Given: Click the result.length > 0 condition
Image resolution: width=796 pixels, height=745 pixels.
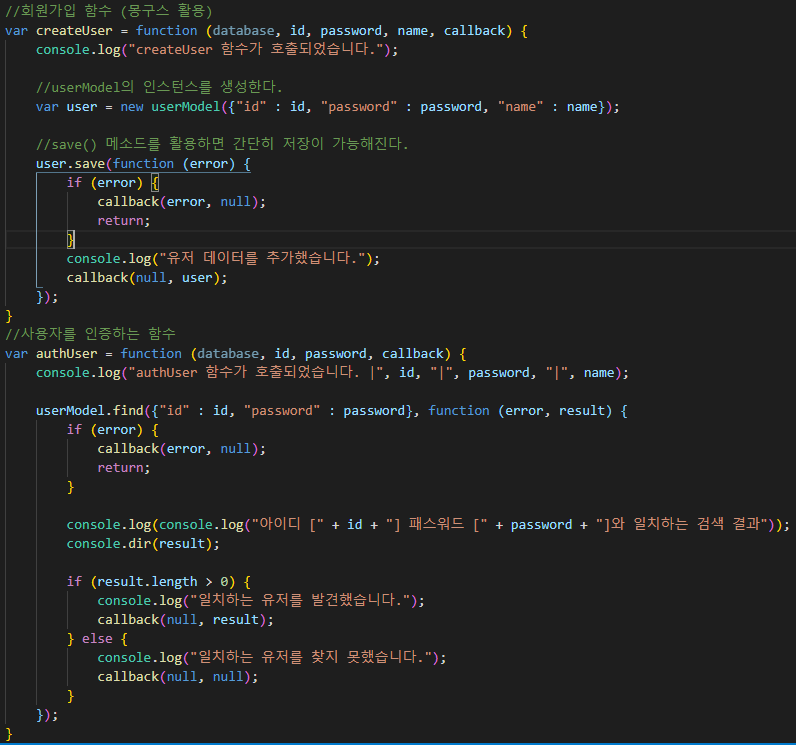Looking at the screenshot, I should pos(162,582).
